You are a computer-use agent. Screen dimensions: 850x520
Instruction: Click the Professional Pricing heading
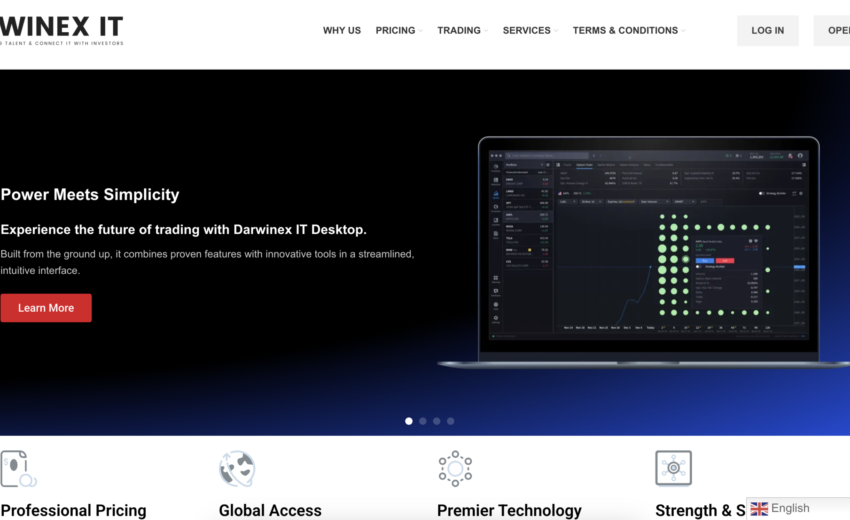73,510
